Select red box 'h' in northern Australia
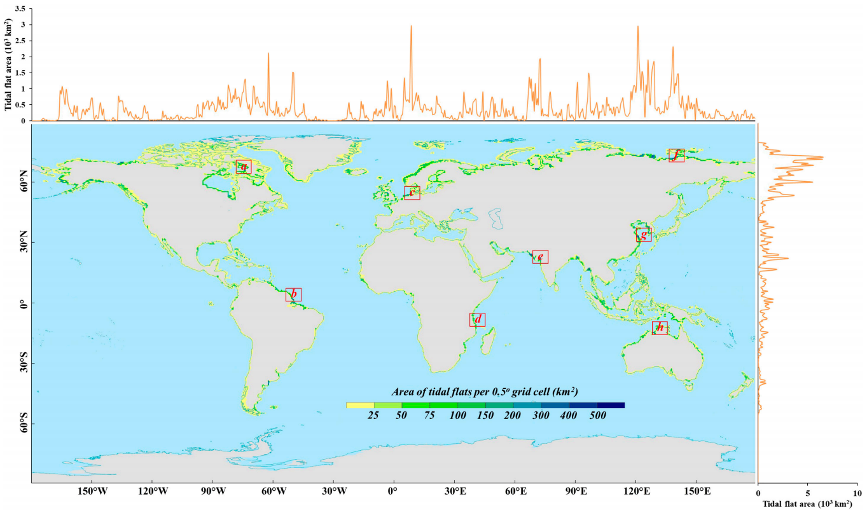 pyautogui.click(x=659, y=328)
